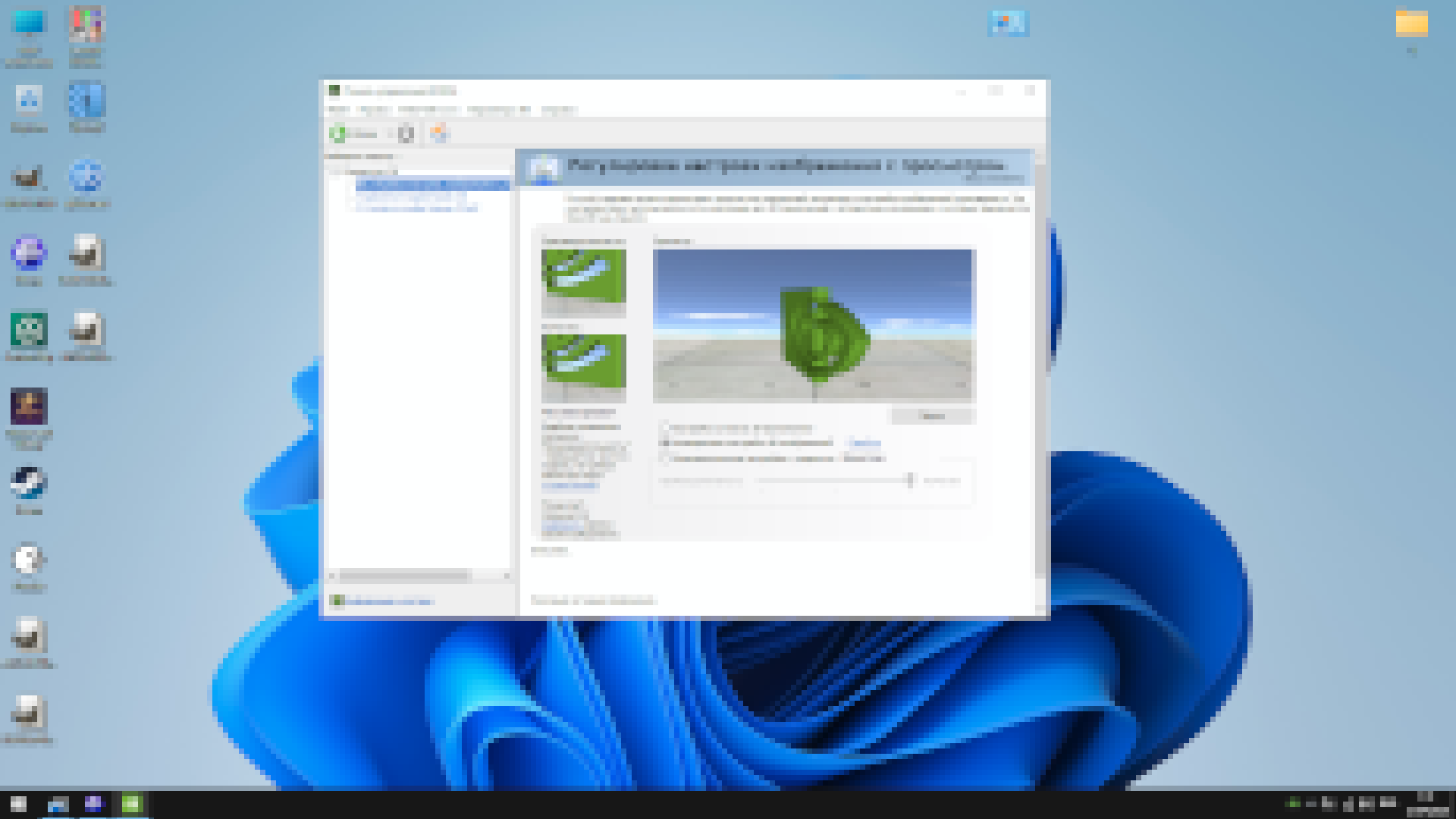The height and width of the screenshot is (819, 1456).
Task: Click the Performance–Quality slider handle
Action: pyautogui.click(x=910, y=480)
